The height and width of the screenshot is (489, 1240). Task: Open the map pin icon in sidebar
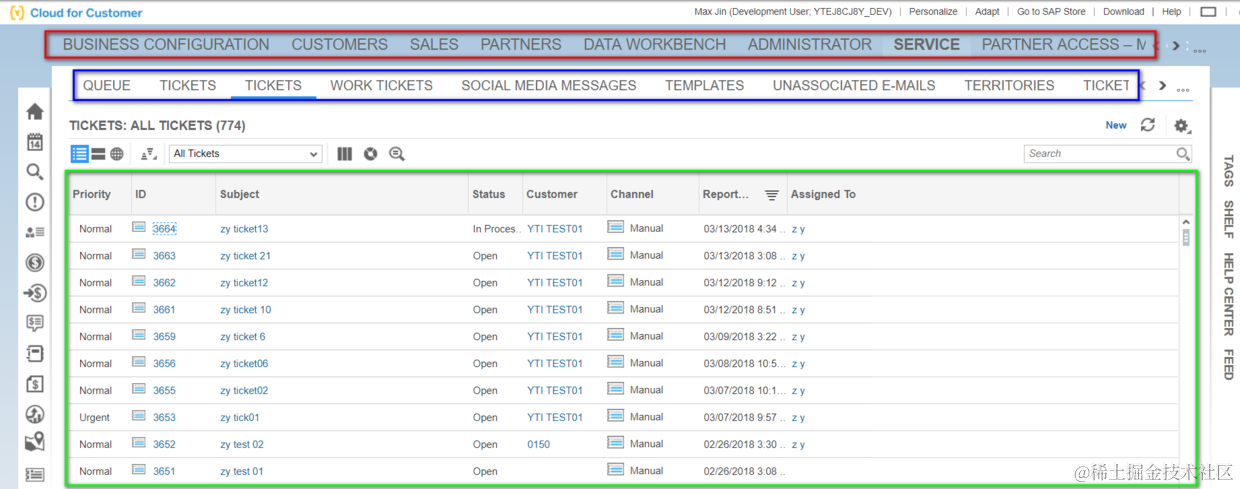[35, 441]
